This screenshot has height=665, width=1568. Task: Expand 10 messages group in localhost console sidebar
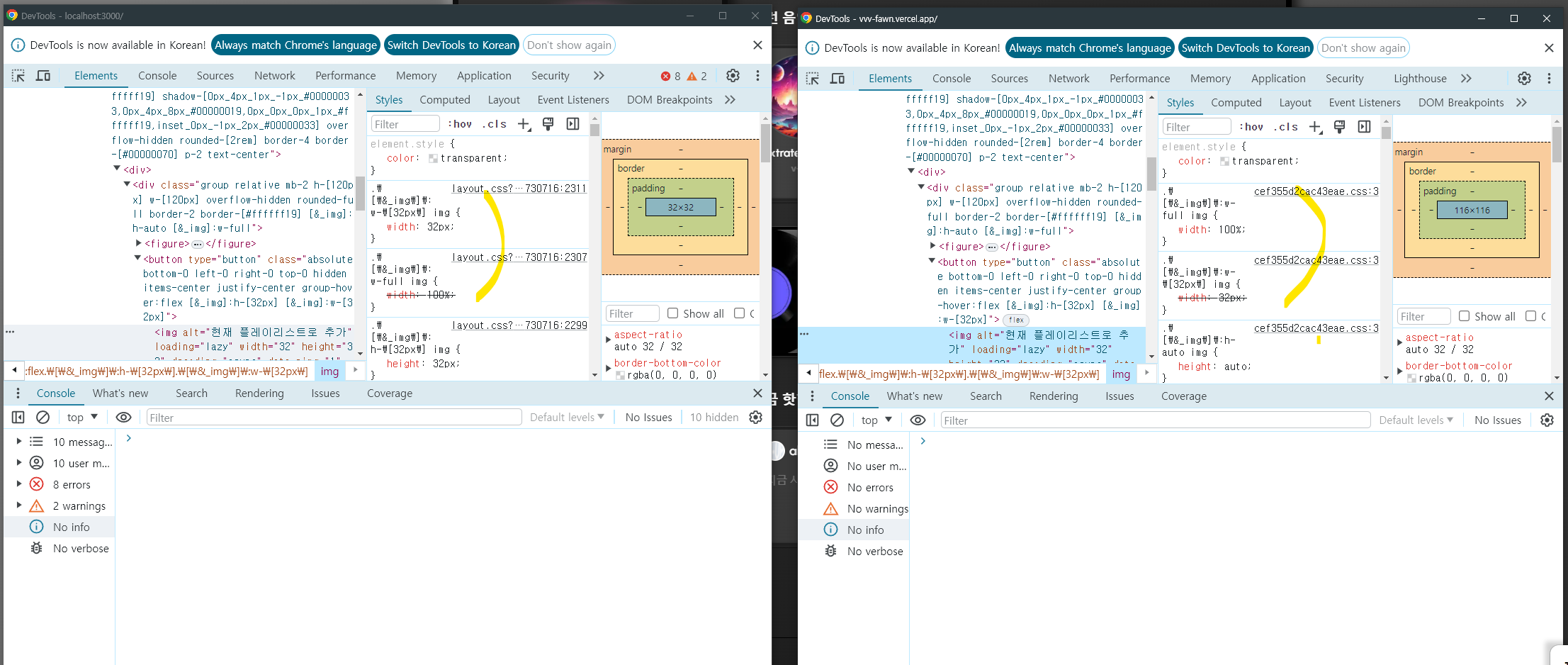click(19, 442)
